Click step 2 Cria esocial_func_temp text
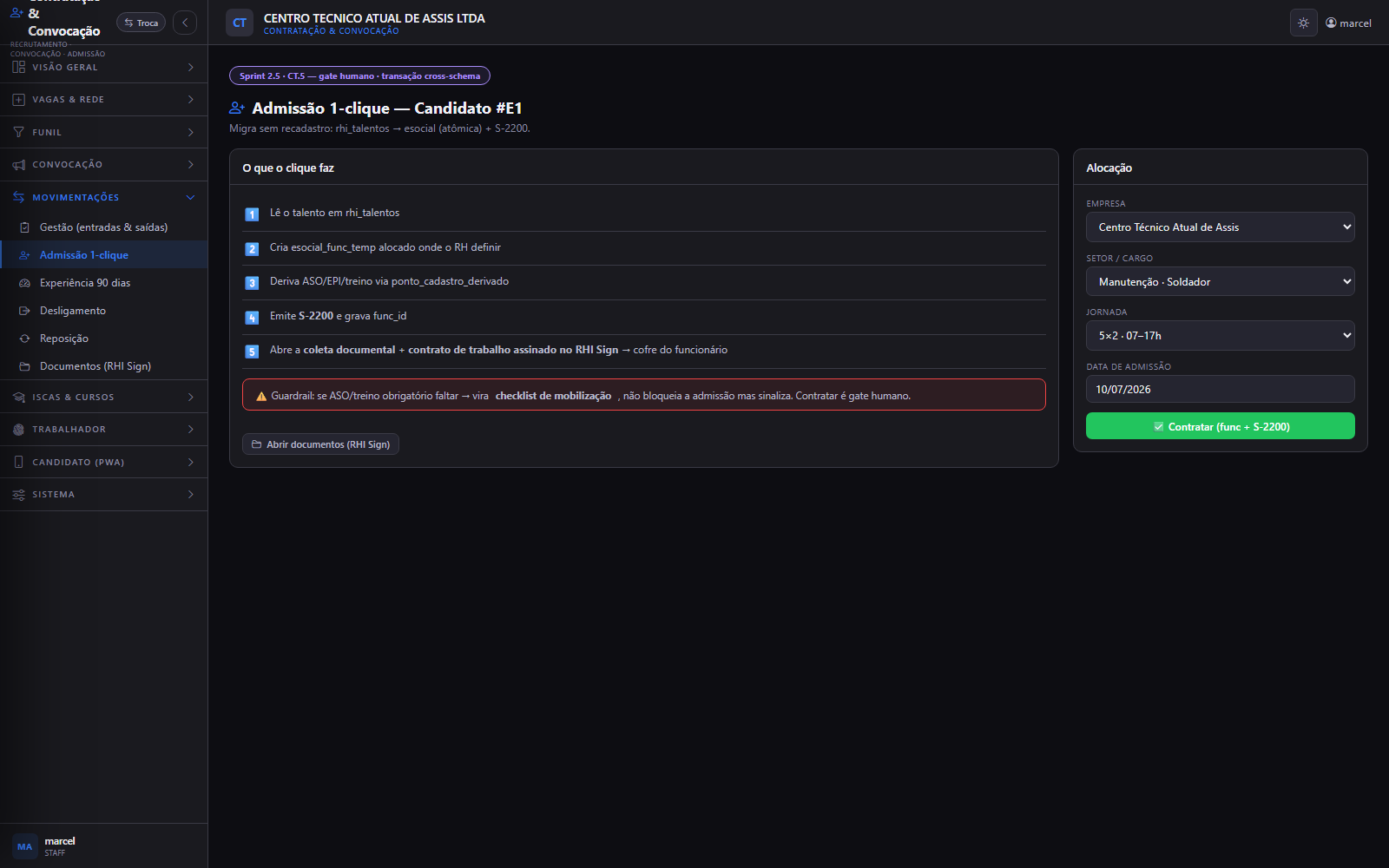 pyautogui.click(x=385, y=247)
